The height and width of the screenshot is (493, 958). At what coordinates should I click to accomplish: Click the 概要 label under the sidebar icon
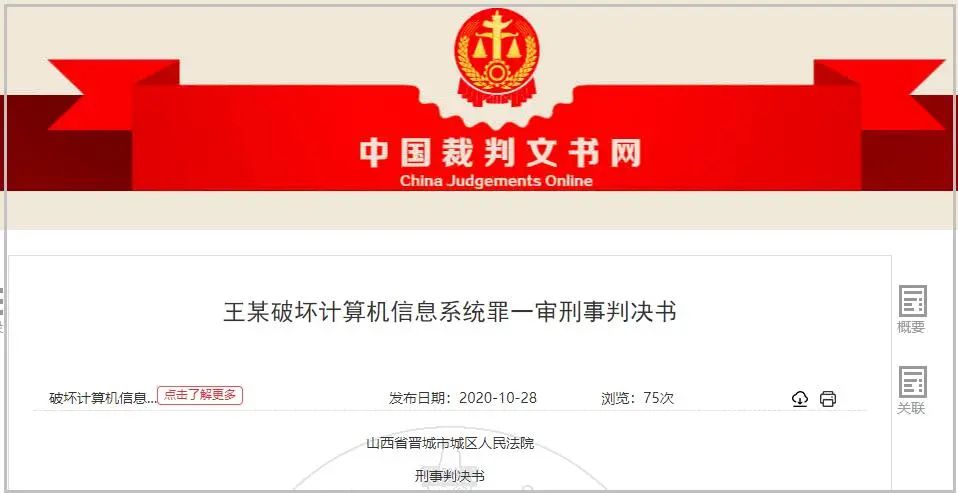point(911,327)
